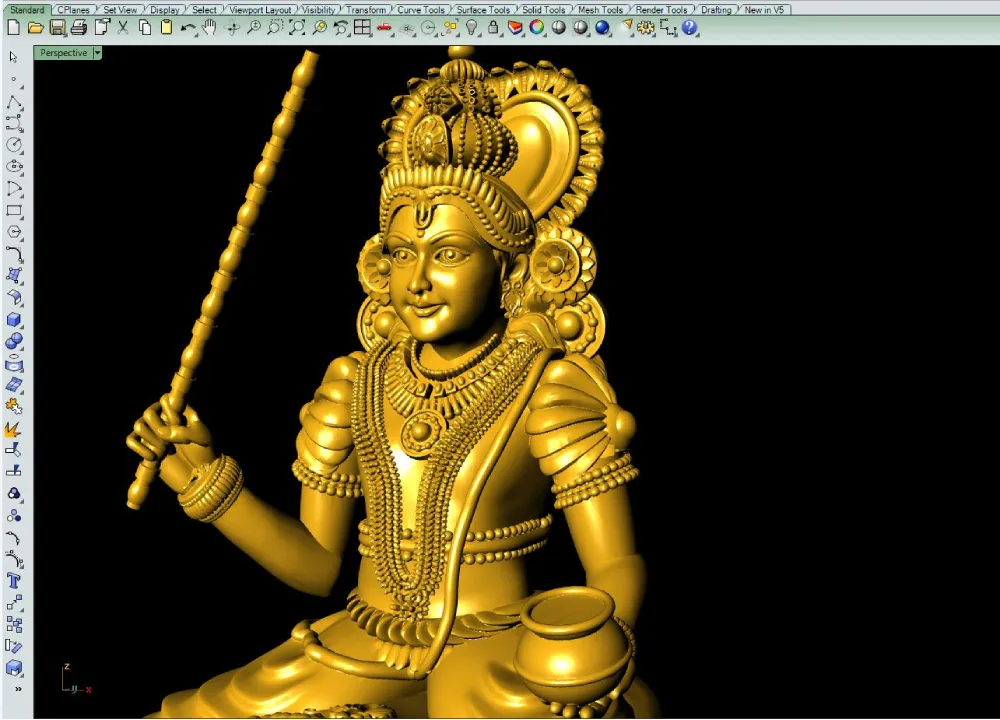Select the Pan hand tool
Screen dimensions: 1000x720
pos(210,27)
